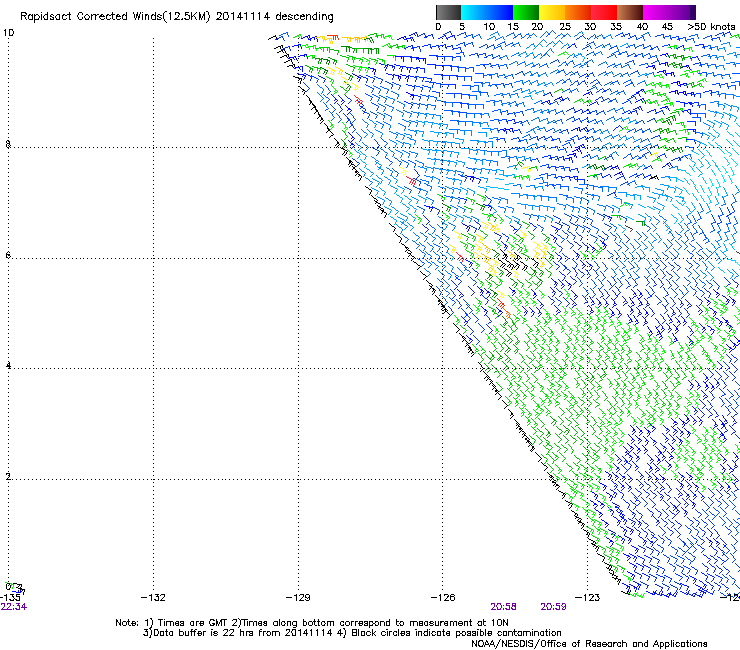Click latitude label '4' on left axis
The image size is (740, 650).
point(8,365)
